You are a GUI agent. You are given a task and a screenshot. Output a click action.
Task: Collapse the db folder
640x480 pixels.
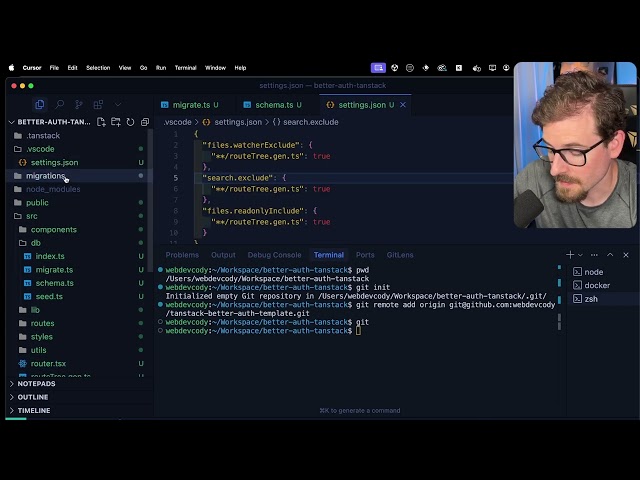79,243
